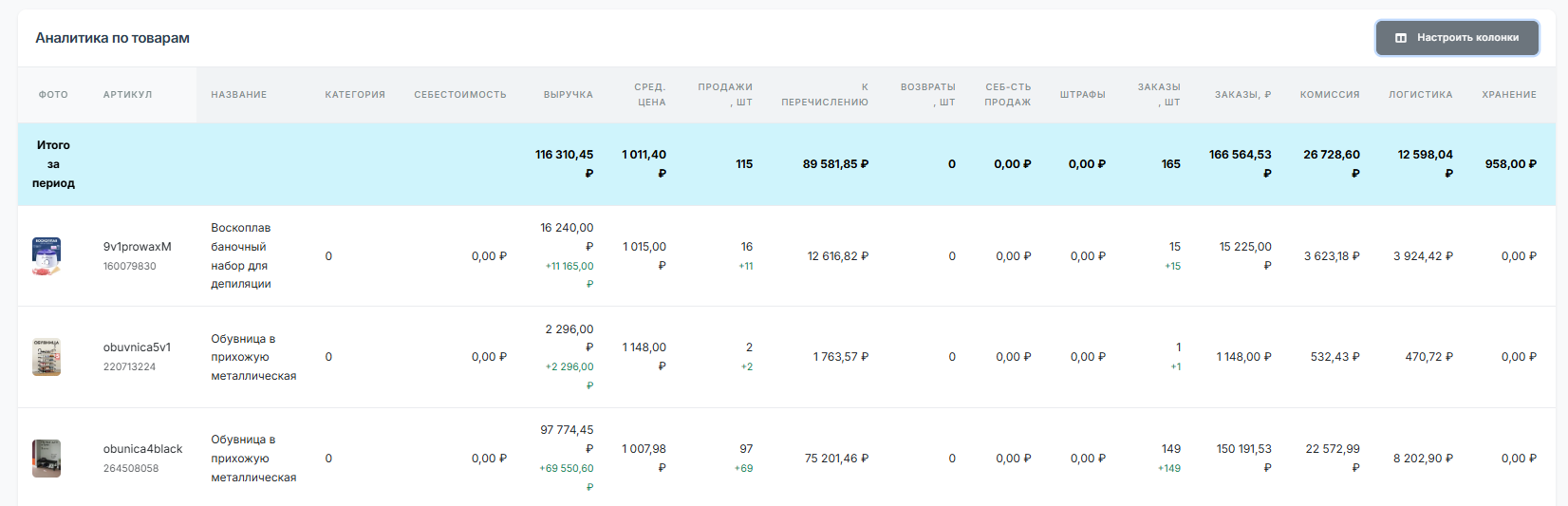
Task: Sort by Комиссия column header
Action: [1329, 95]
